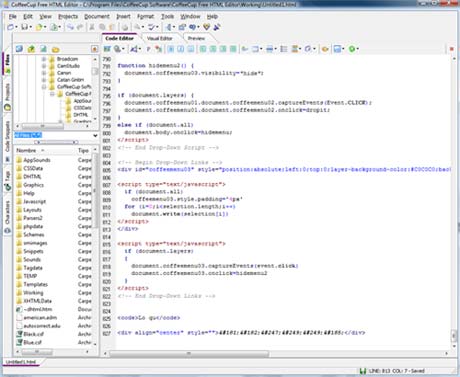Click code line 813 closing div tag
This screenshot has height=377, width=460.
coord(127,229)
